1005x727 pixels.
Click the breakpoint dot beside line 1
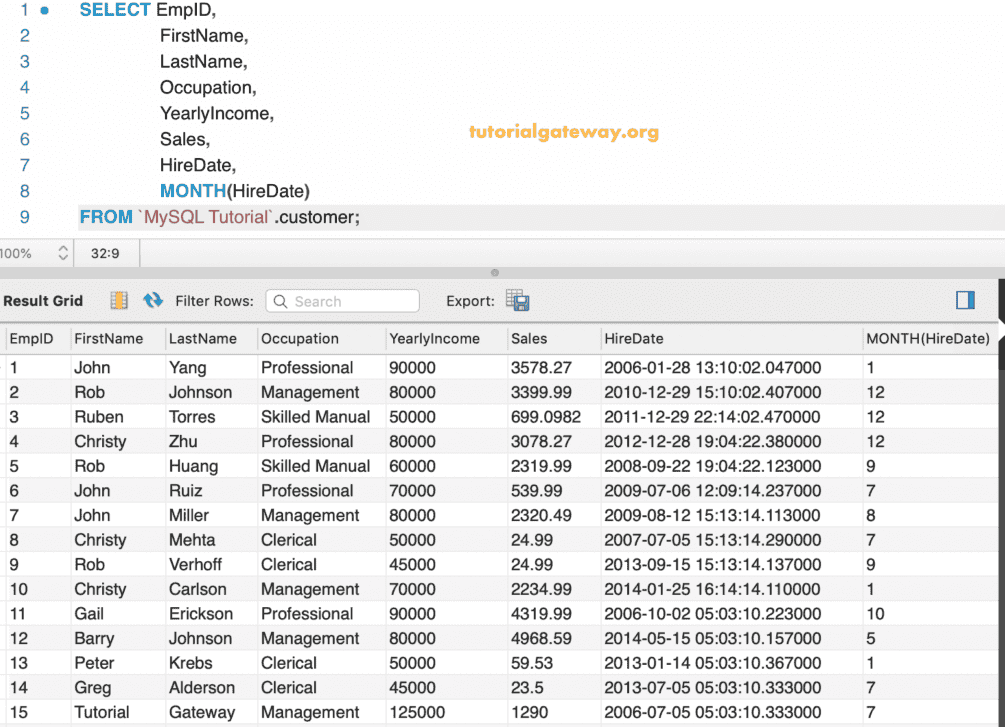tap(45, 10)
